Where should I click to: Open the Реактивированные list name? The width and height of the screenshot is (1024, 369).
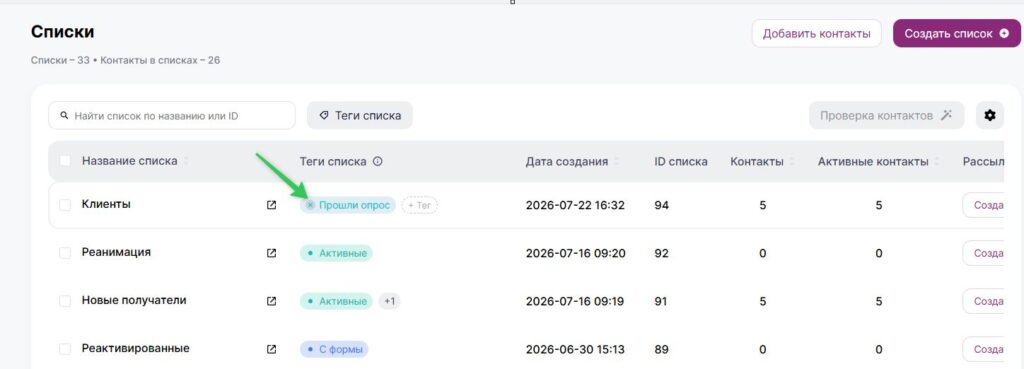coord(135,348)
